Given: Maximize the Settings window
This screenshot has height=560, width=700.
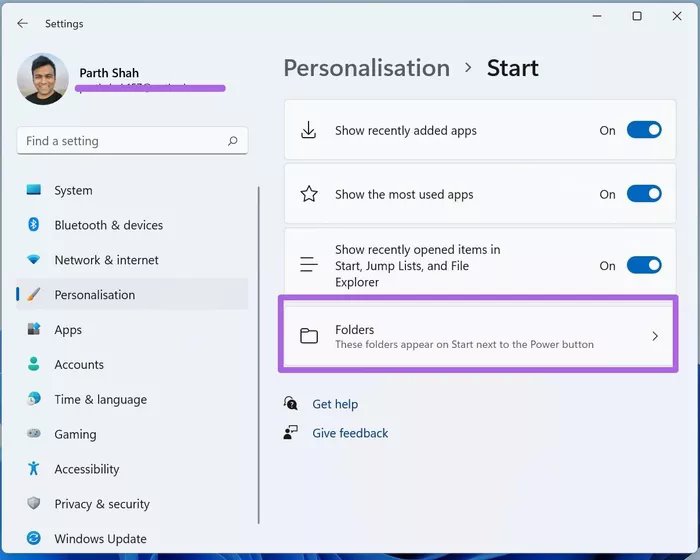Looking at the screenshot, I should click(x=637, y=16).
